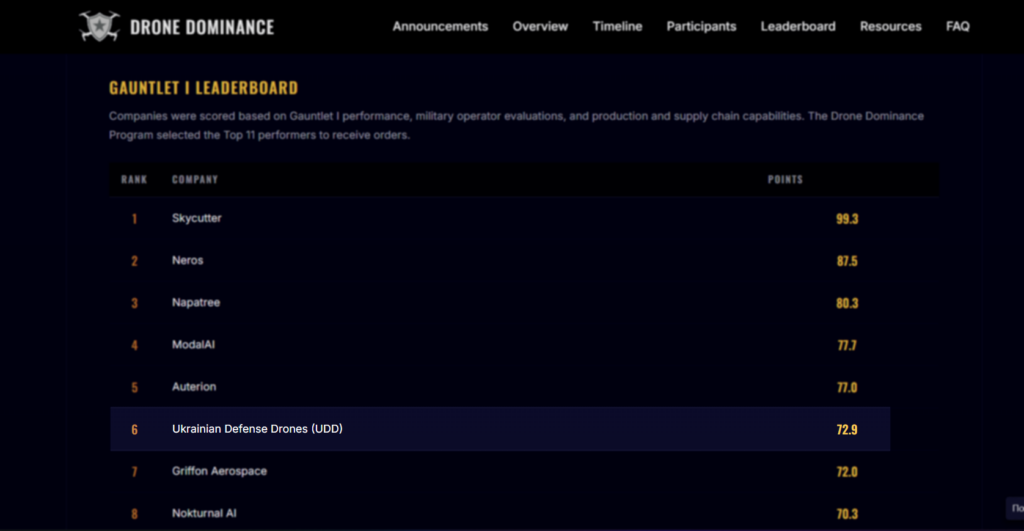Click Neros in the leaderboard

[x=187, y=260]
